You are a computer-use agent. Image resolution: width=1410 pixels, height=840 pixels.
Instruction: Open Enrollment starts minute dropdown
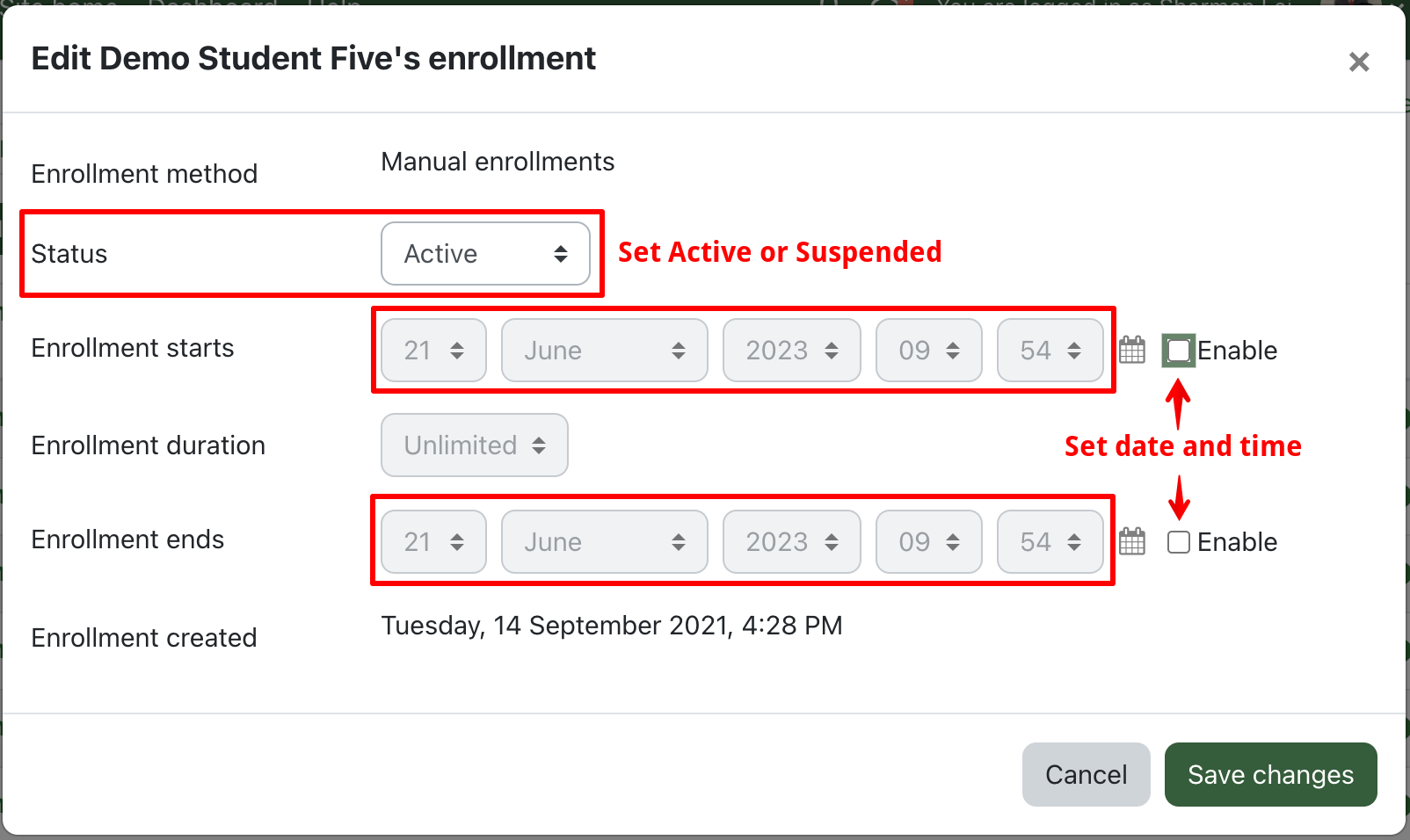(1050, 351)
